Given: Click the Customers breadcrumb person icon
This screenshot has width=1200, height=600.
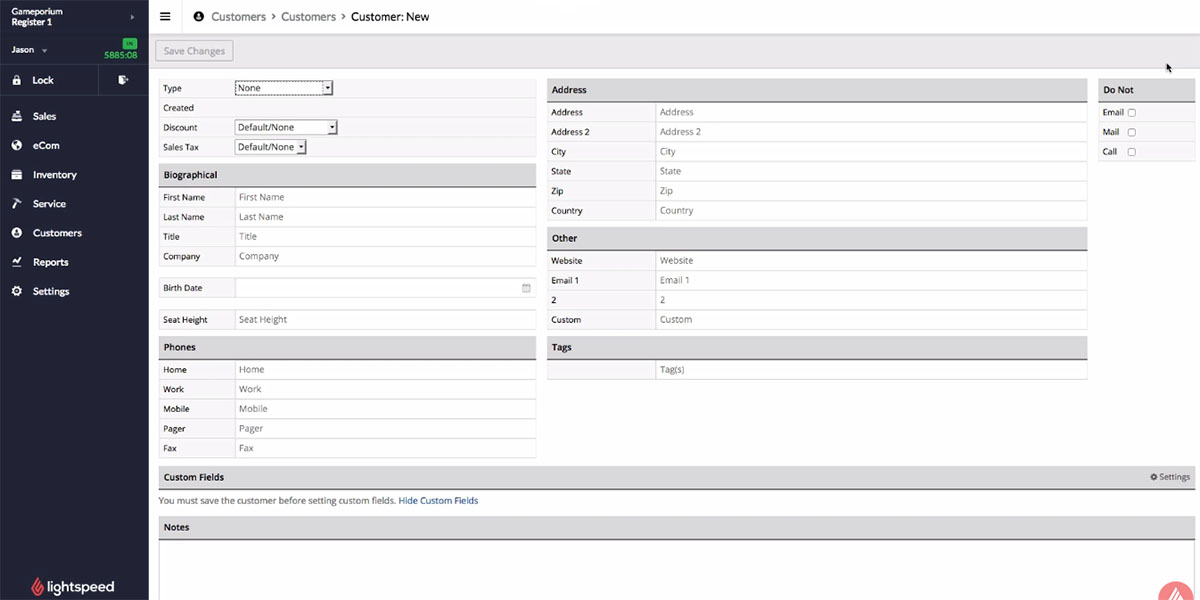Looking at the screenshot, I should click(x=198, y=17).
